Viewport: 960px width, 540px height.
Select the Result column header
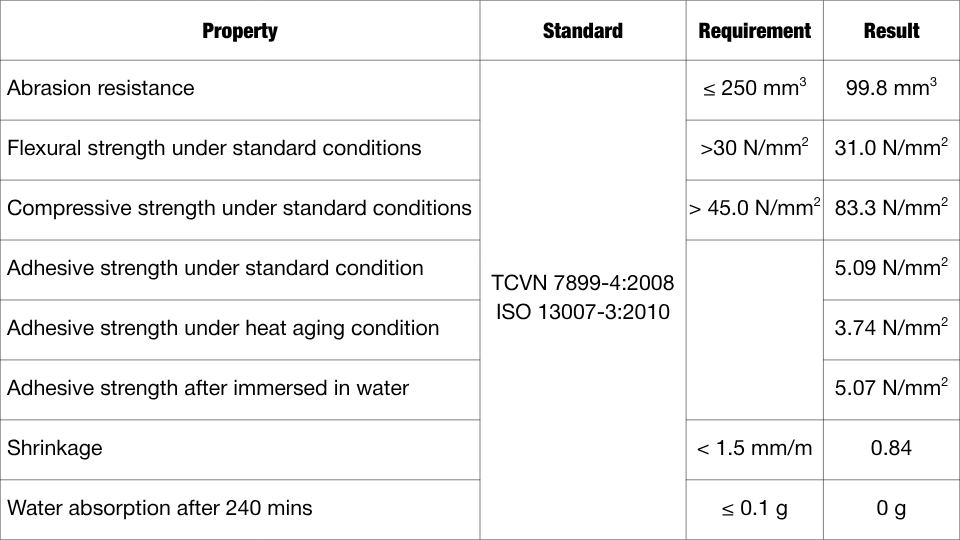891,31
